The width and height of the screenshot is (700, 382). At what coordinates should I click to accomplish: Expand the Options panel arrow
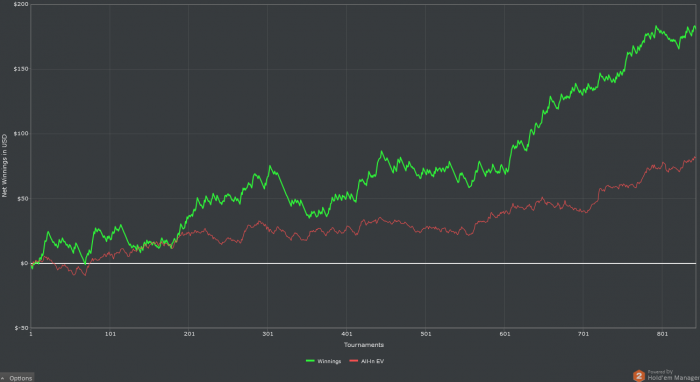pyautogui.click(x=3, y=378)
